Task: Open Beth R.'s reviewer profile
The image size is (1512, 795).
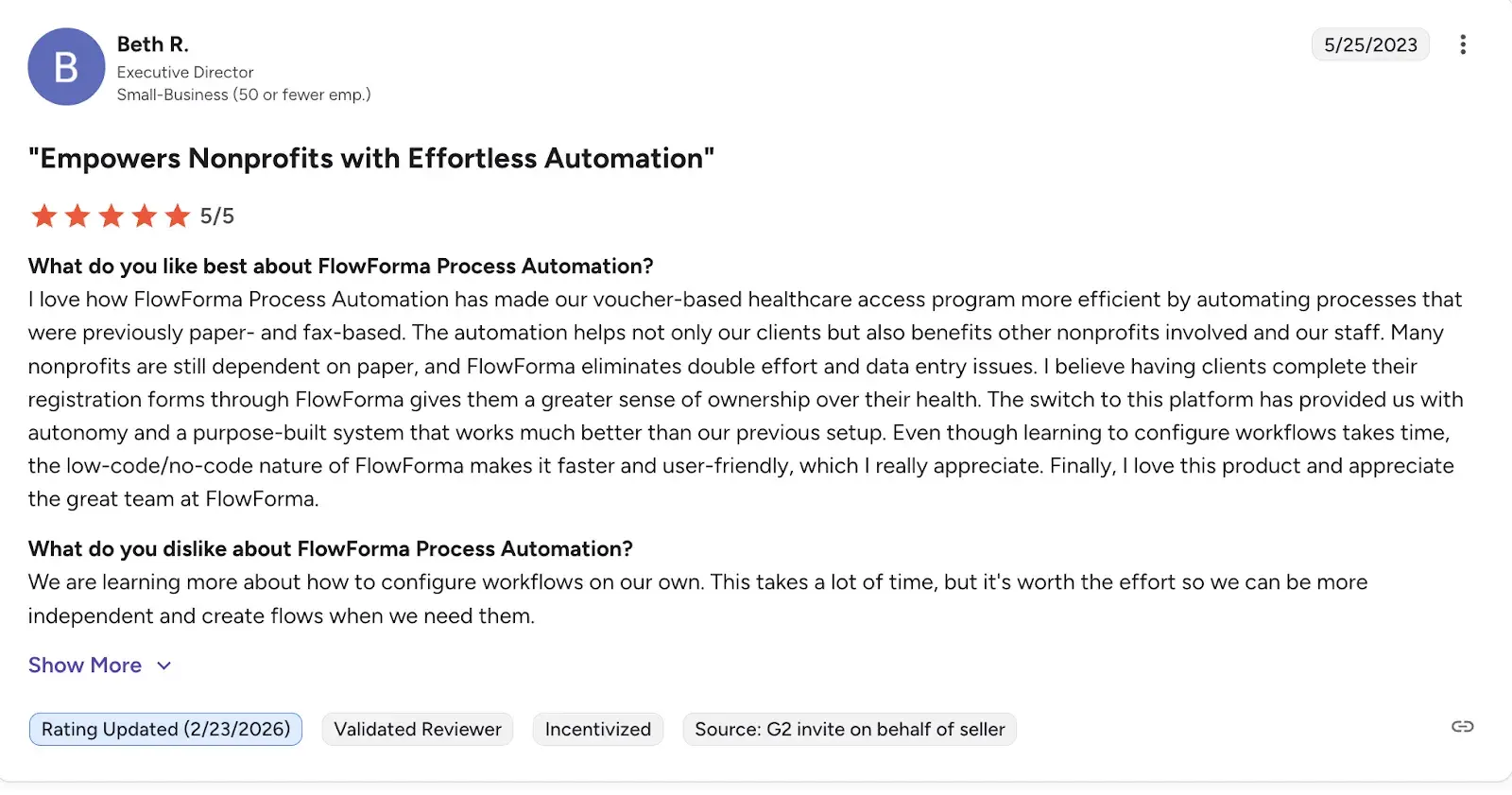Action: pos(152,43)
